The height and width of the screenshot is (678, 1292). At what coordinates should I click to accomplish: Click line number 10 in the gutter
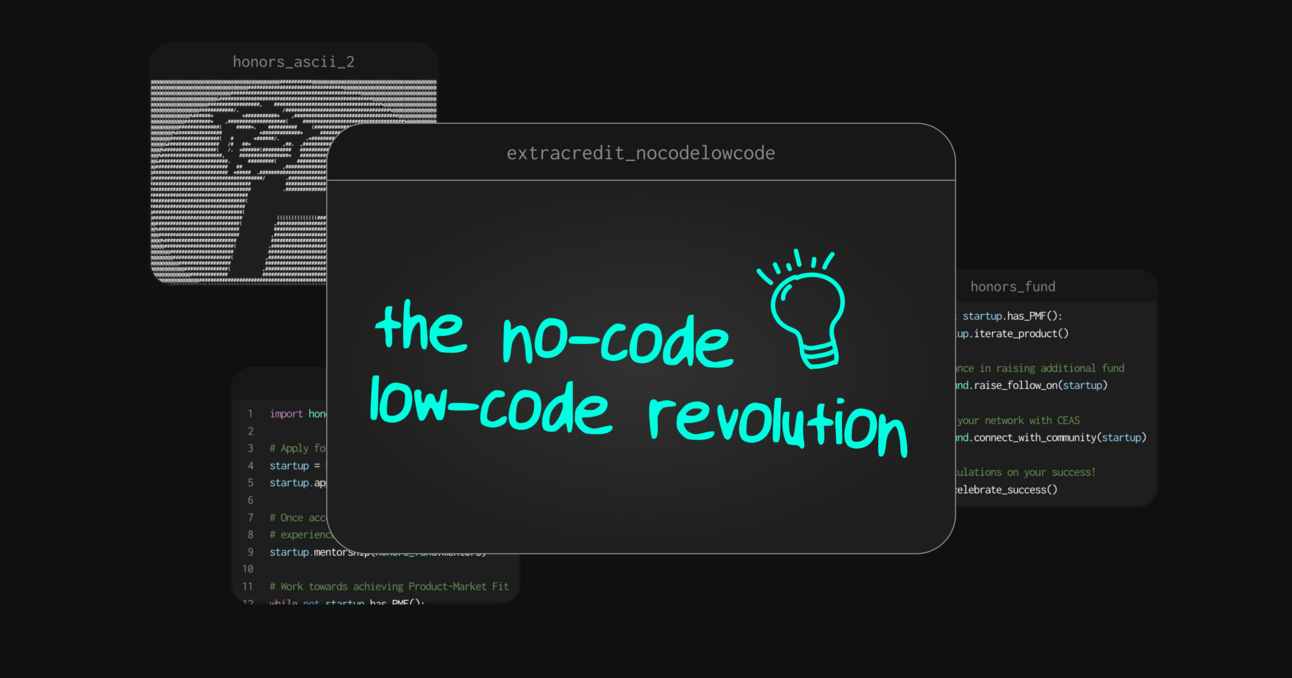[x=248, y=569]
